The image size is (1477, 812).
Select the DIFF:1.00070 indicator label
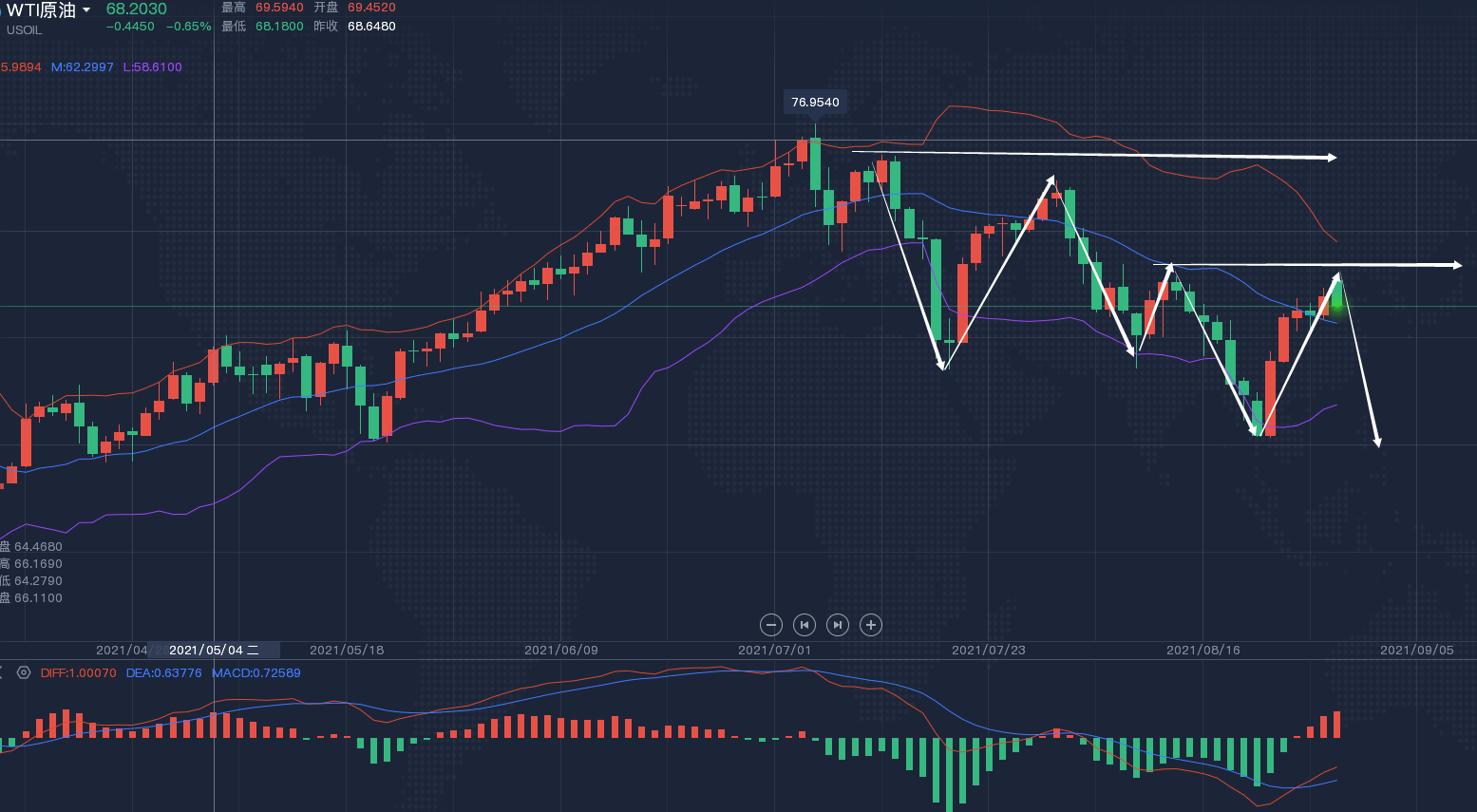click(x=78, y=673)
